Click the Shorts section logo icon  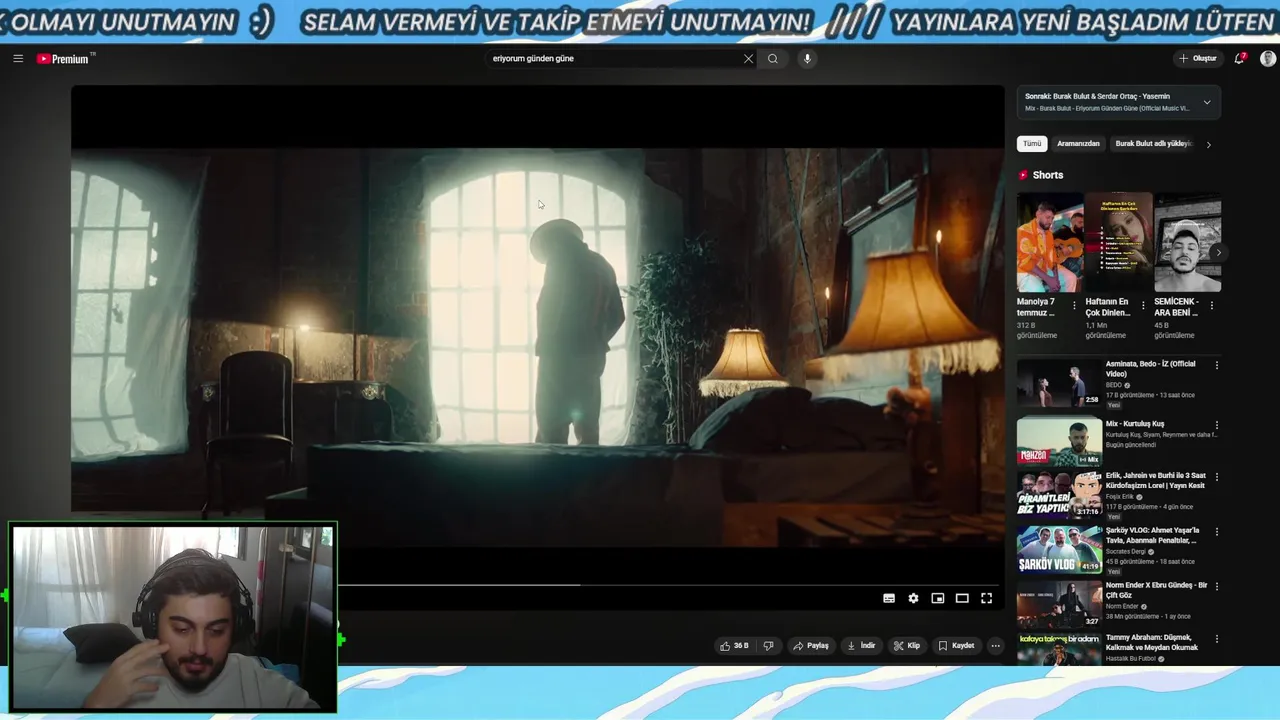pyautogui.click(x=1023, y=175)
